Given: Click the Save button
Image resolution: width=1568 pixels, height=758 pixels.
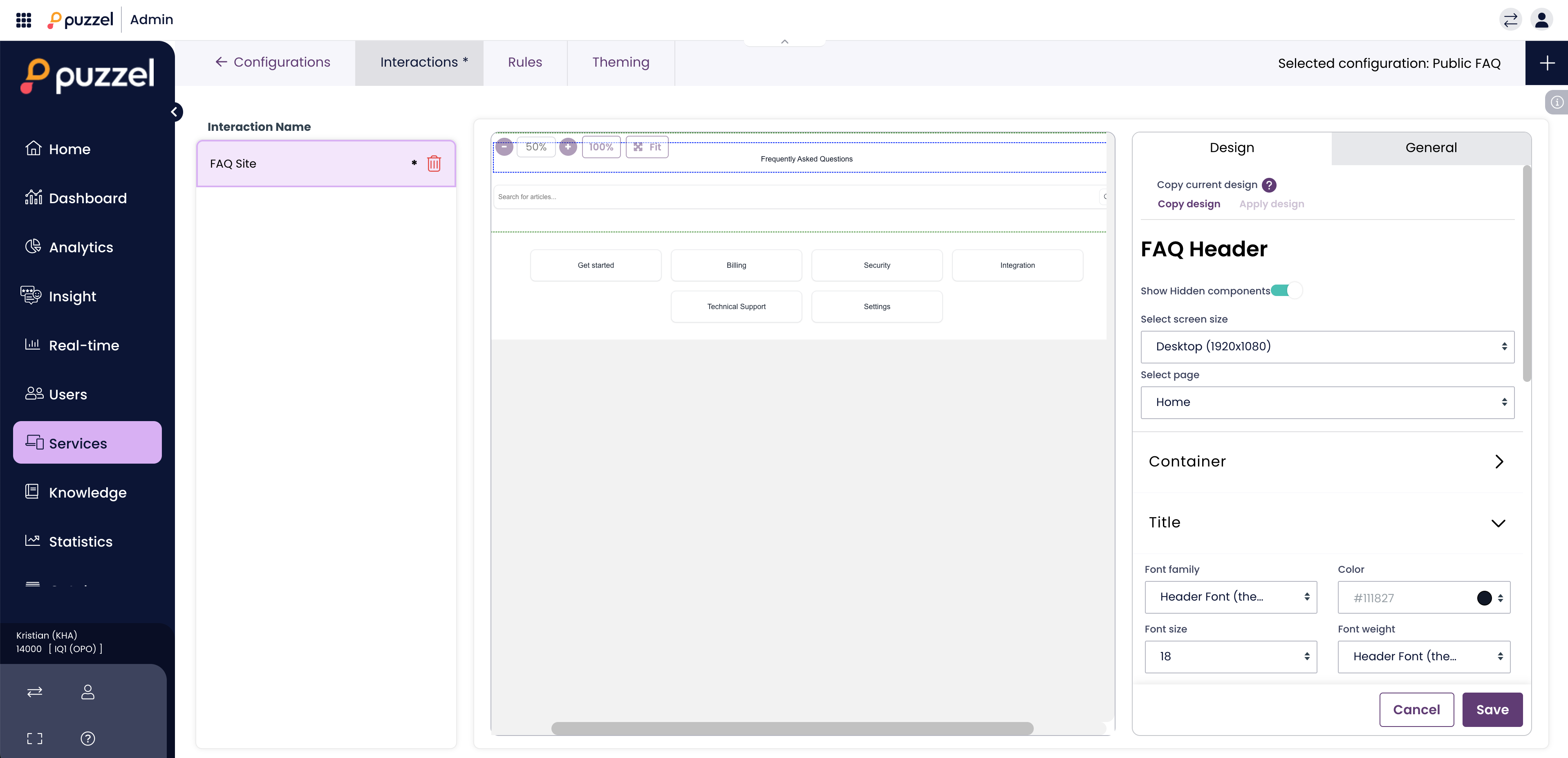Looking at the screenshot, I should click(x=1491, y=709).
